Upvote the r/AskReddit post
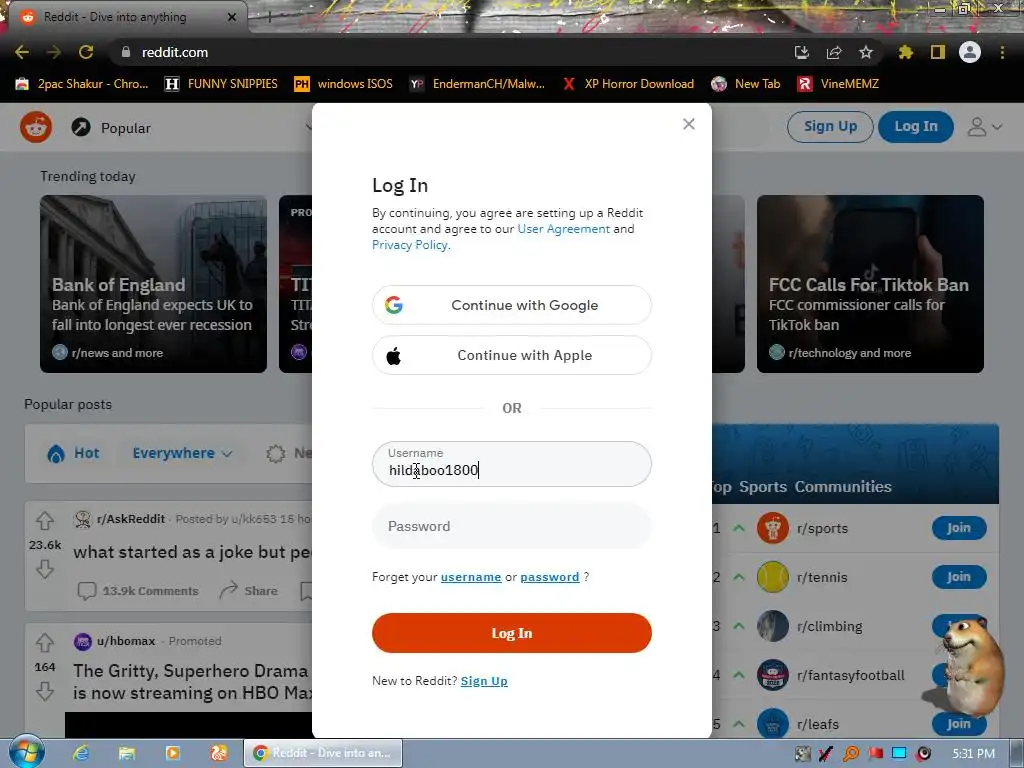The image size is (1024, 768). click(44, 520)
